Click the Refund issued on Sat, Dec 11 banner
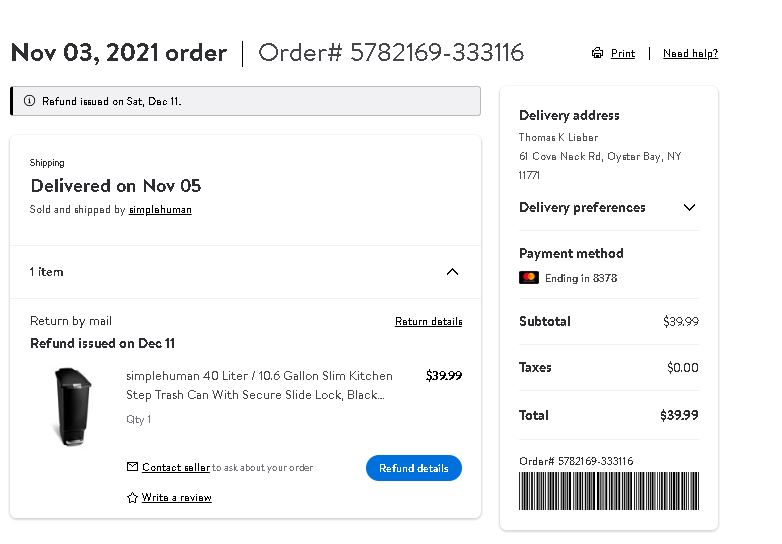782x544 pixels. pos(245,101)
